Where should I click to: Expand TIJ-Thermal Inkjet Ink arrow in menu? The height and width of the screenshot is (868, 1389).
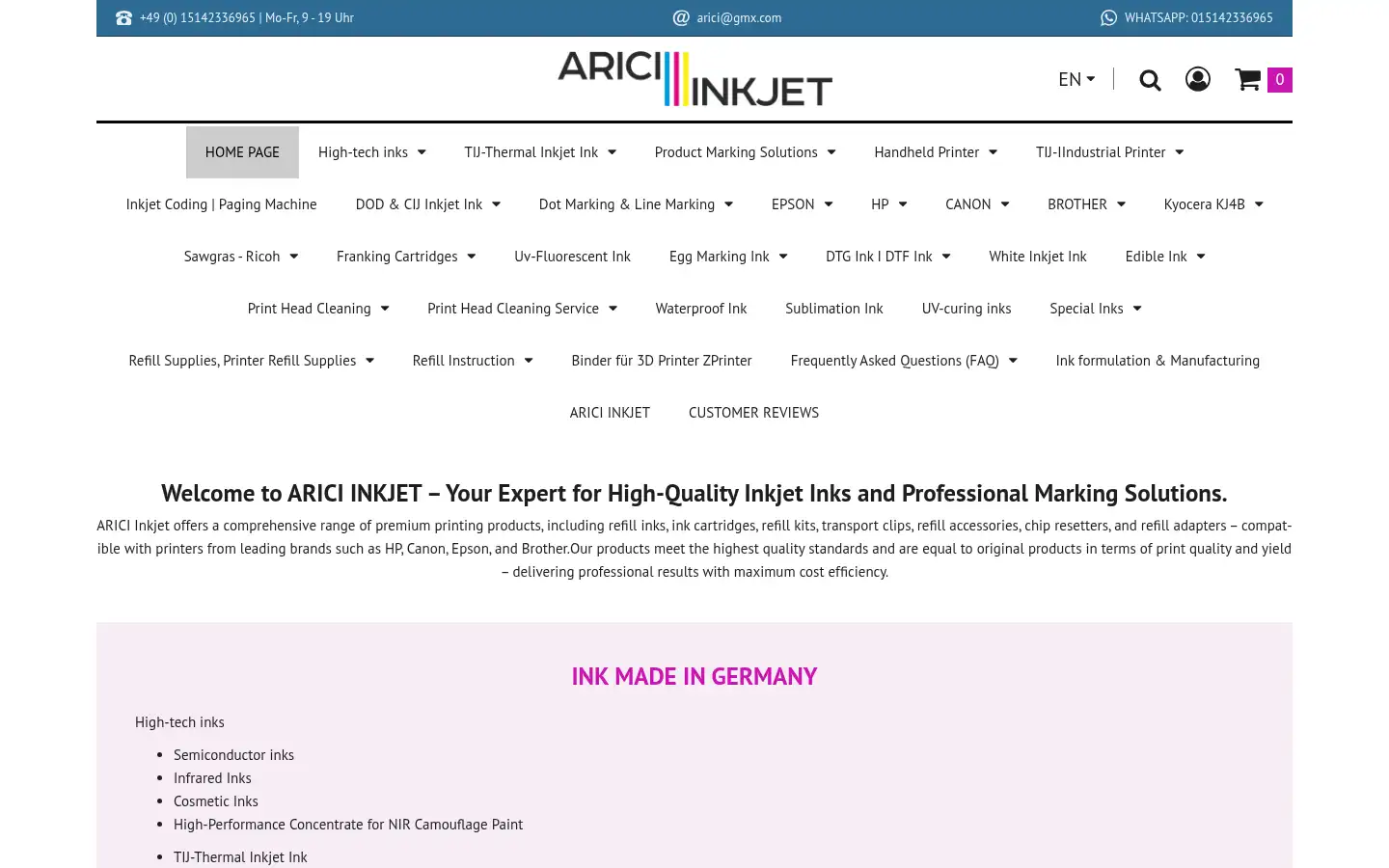click(x=612, y=152)
